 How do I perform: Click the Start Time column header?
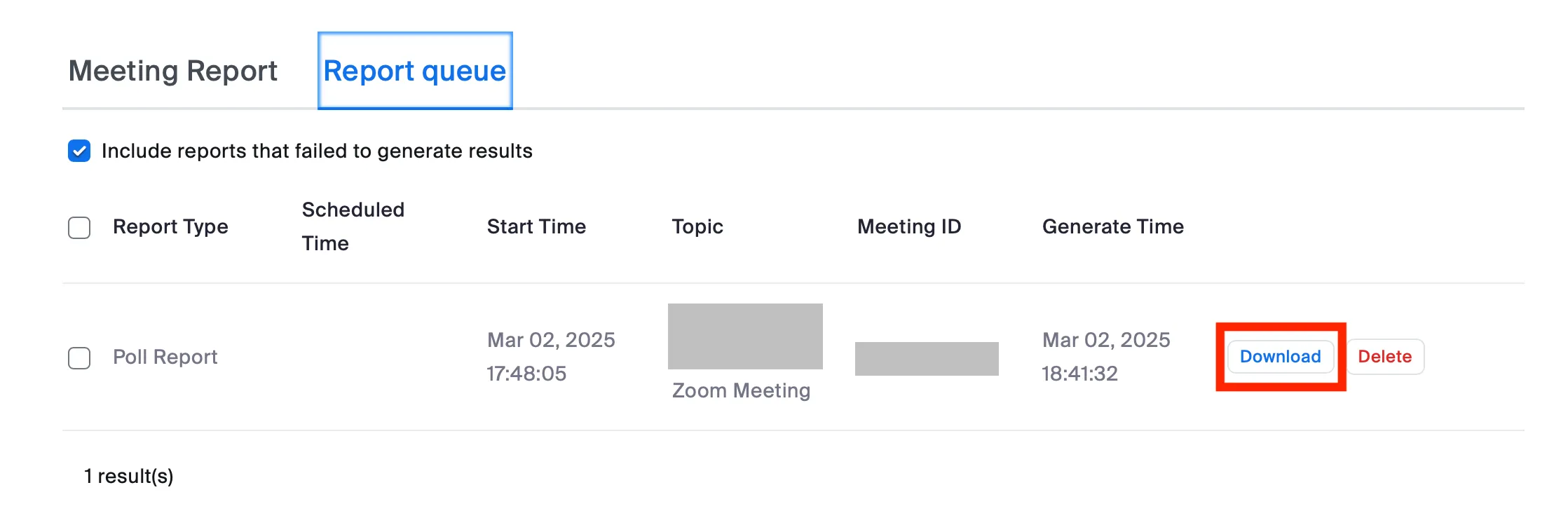[536, 226]
